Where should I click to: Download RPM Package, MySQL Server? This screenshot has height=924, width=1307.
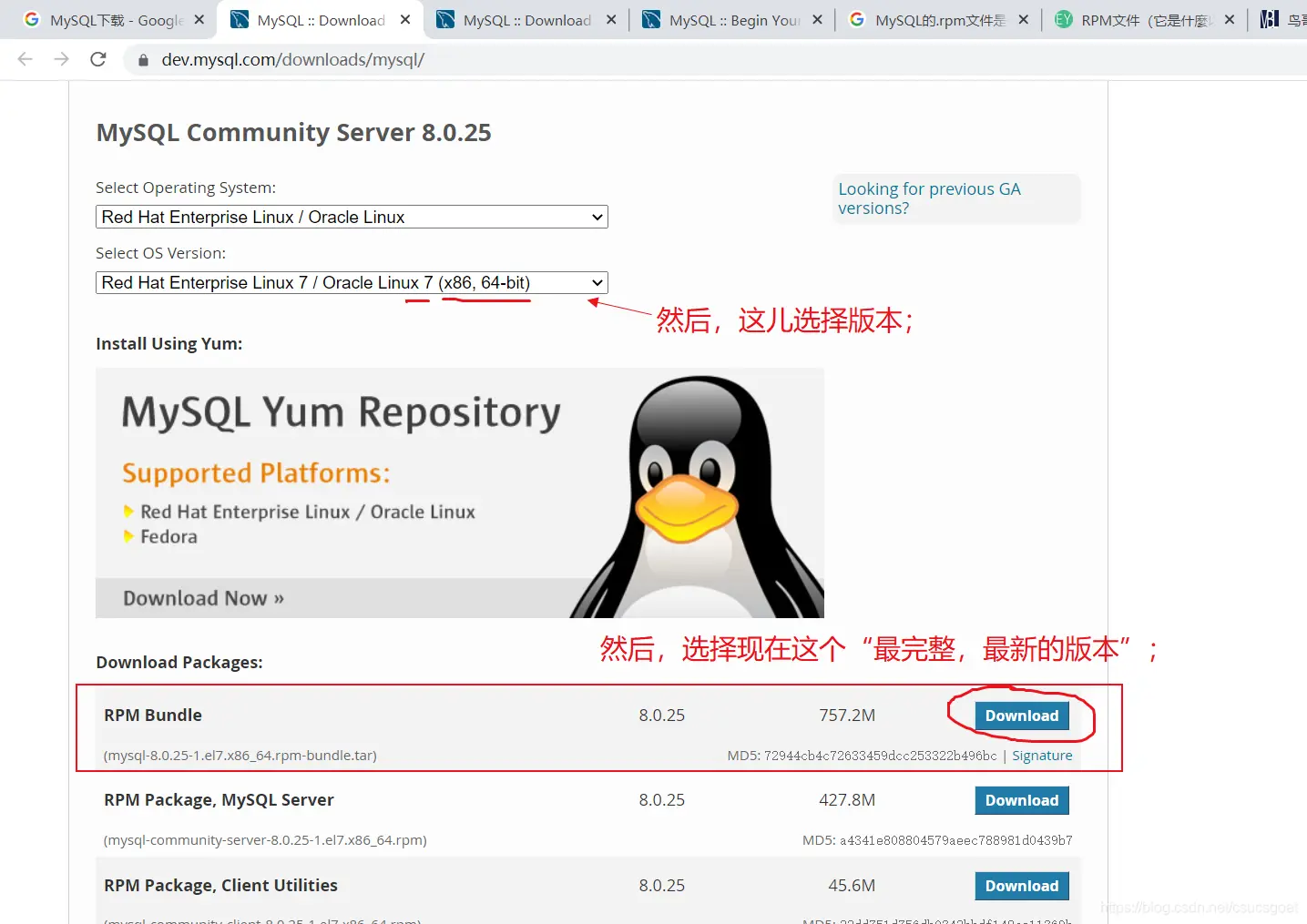click(x=1022, y=800)
